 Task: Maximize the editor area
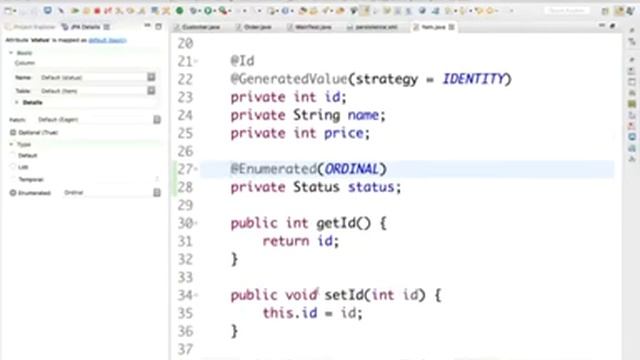point(612,26)
